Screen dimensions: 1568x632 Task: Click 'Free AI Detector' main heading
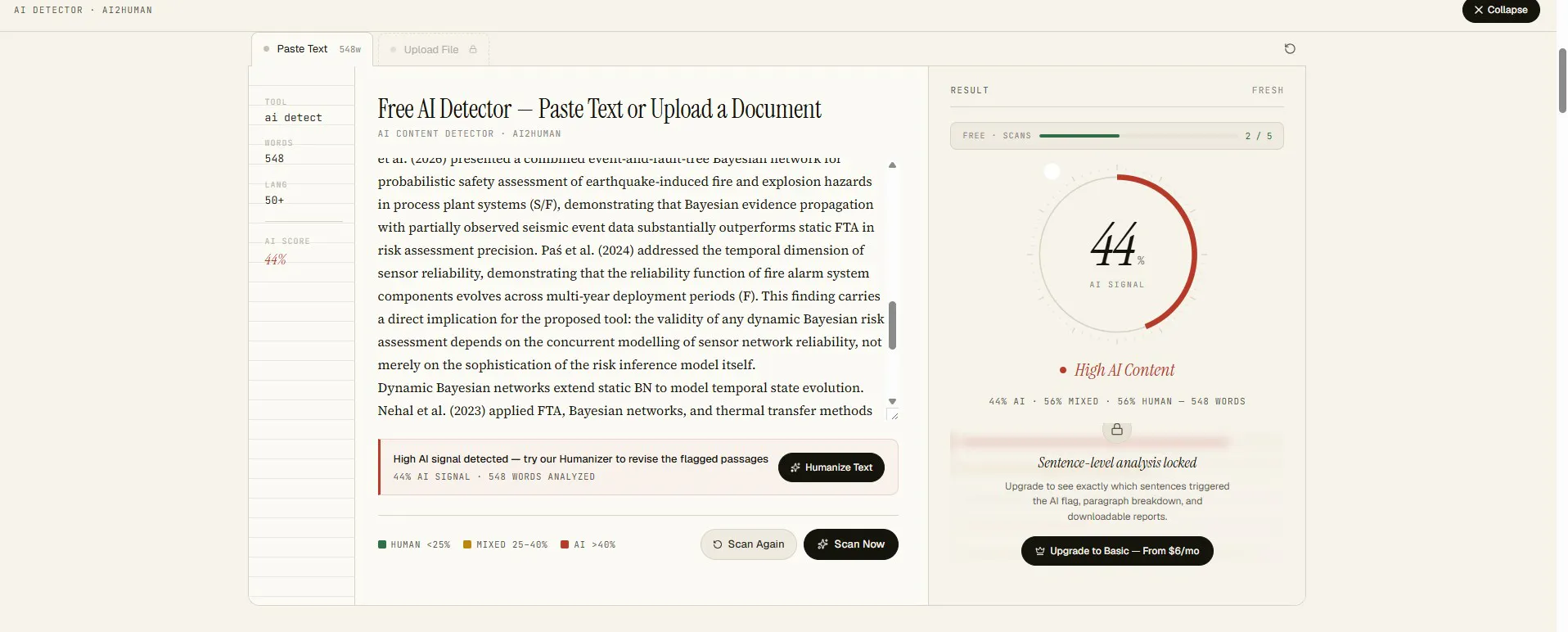coord(599,109)
